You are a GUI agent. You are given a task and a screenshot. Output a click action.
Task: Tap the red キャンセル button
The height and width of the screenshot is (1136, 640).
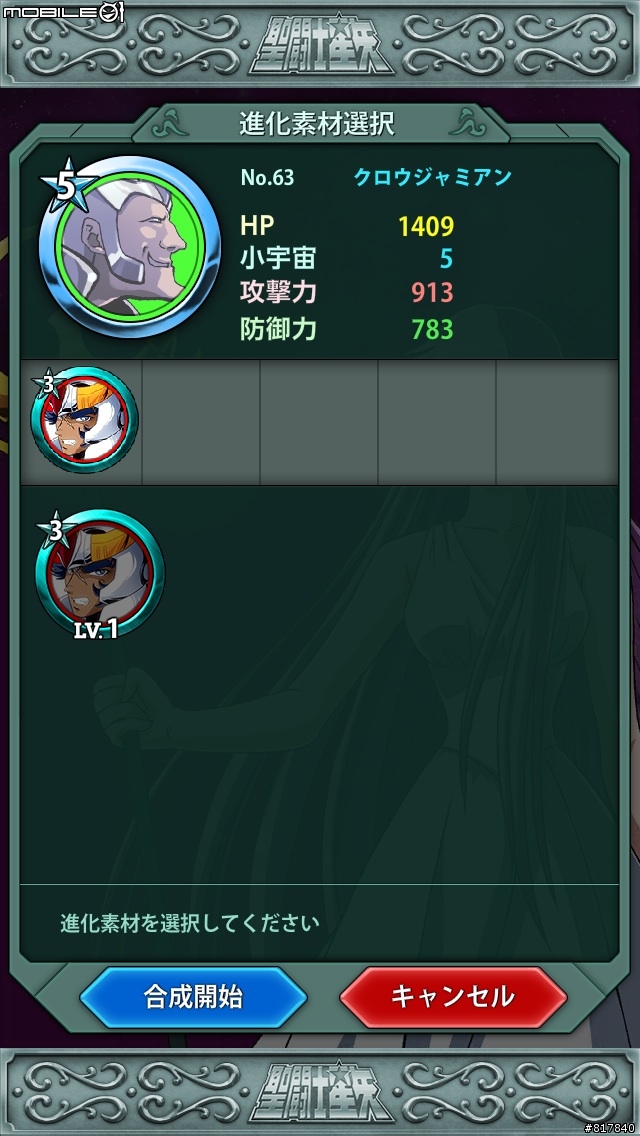tap(453, 997)
